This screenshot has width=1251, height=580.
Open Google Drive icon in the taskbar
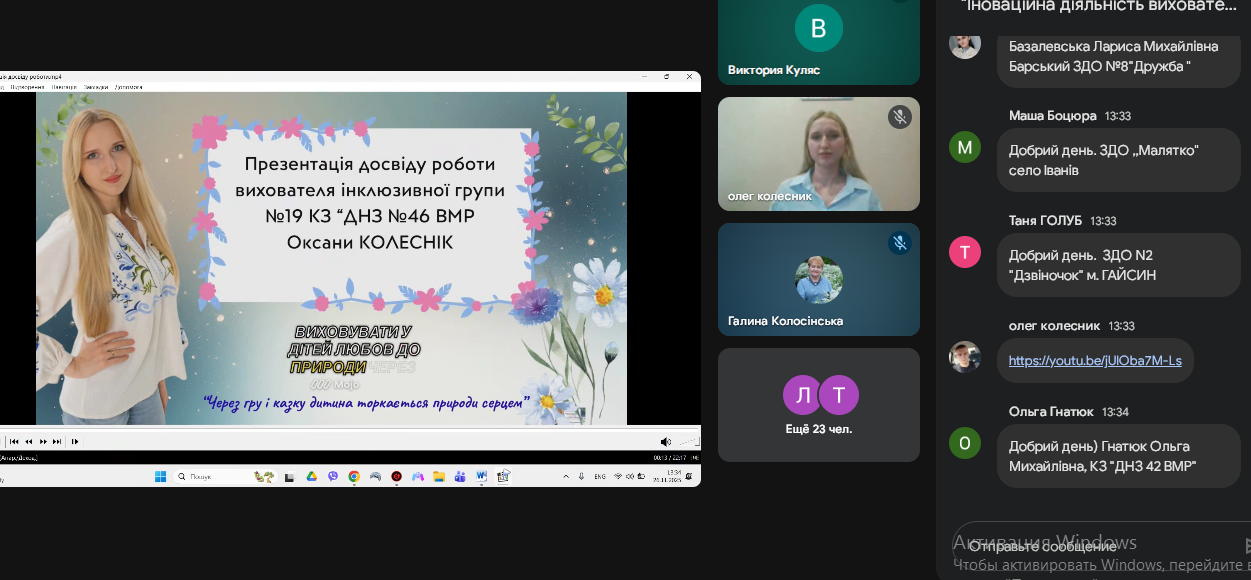pyautogui.click(x=311, y=477)
